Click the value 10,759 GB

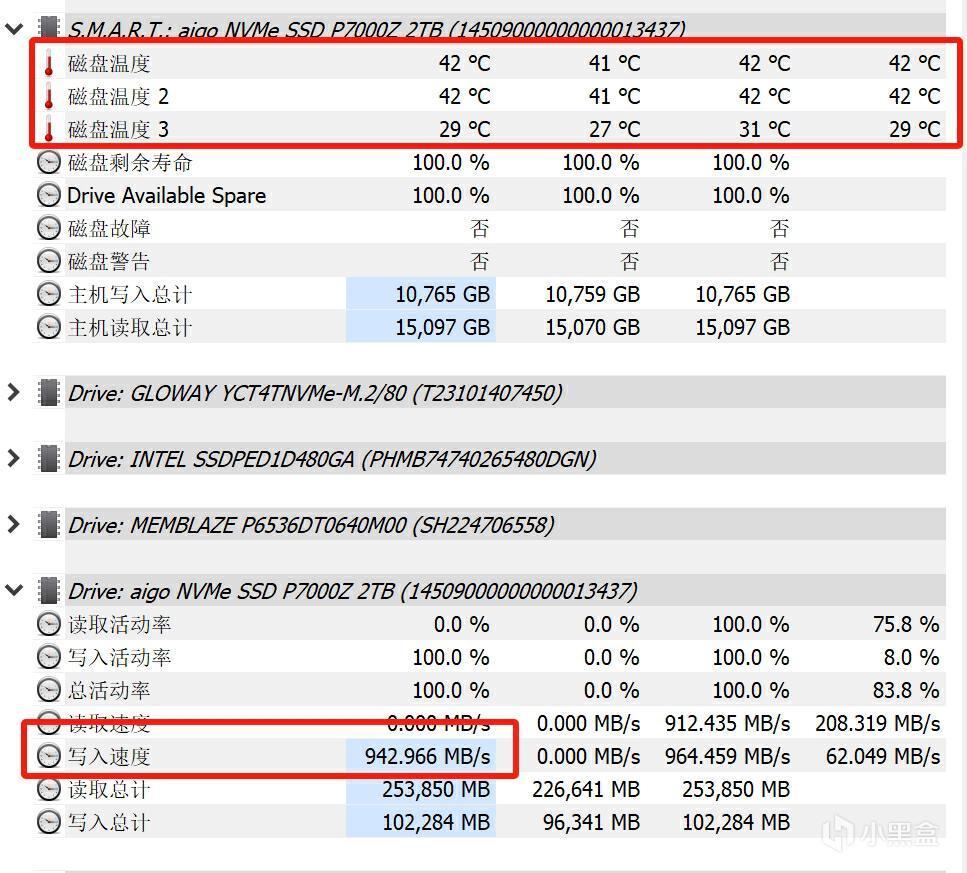pyautogui.click(x=593, y=294)
